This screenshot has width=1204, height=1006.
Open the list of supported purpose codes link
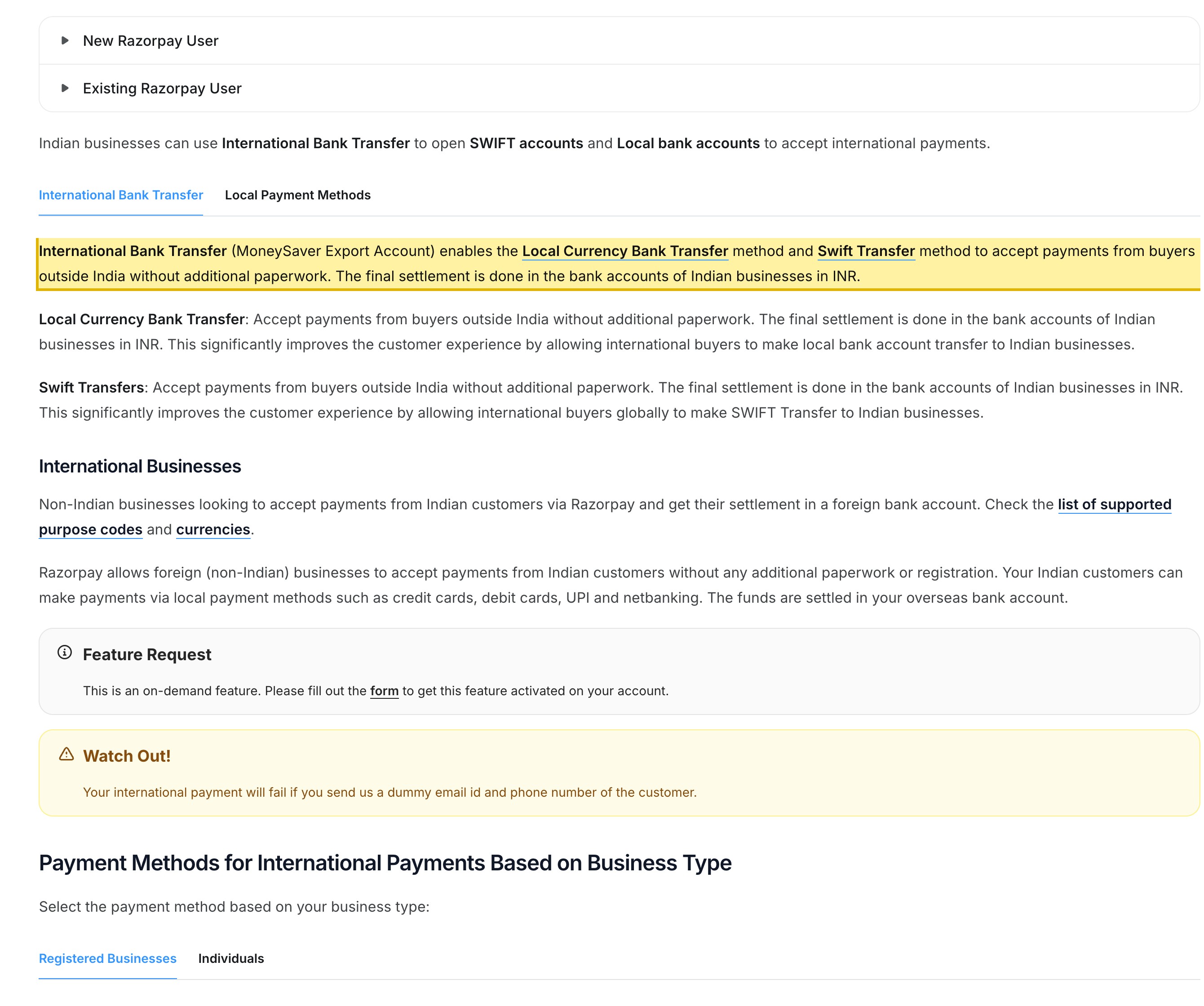[1115, 504]
